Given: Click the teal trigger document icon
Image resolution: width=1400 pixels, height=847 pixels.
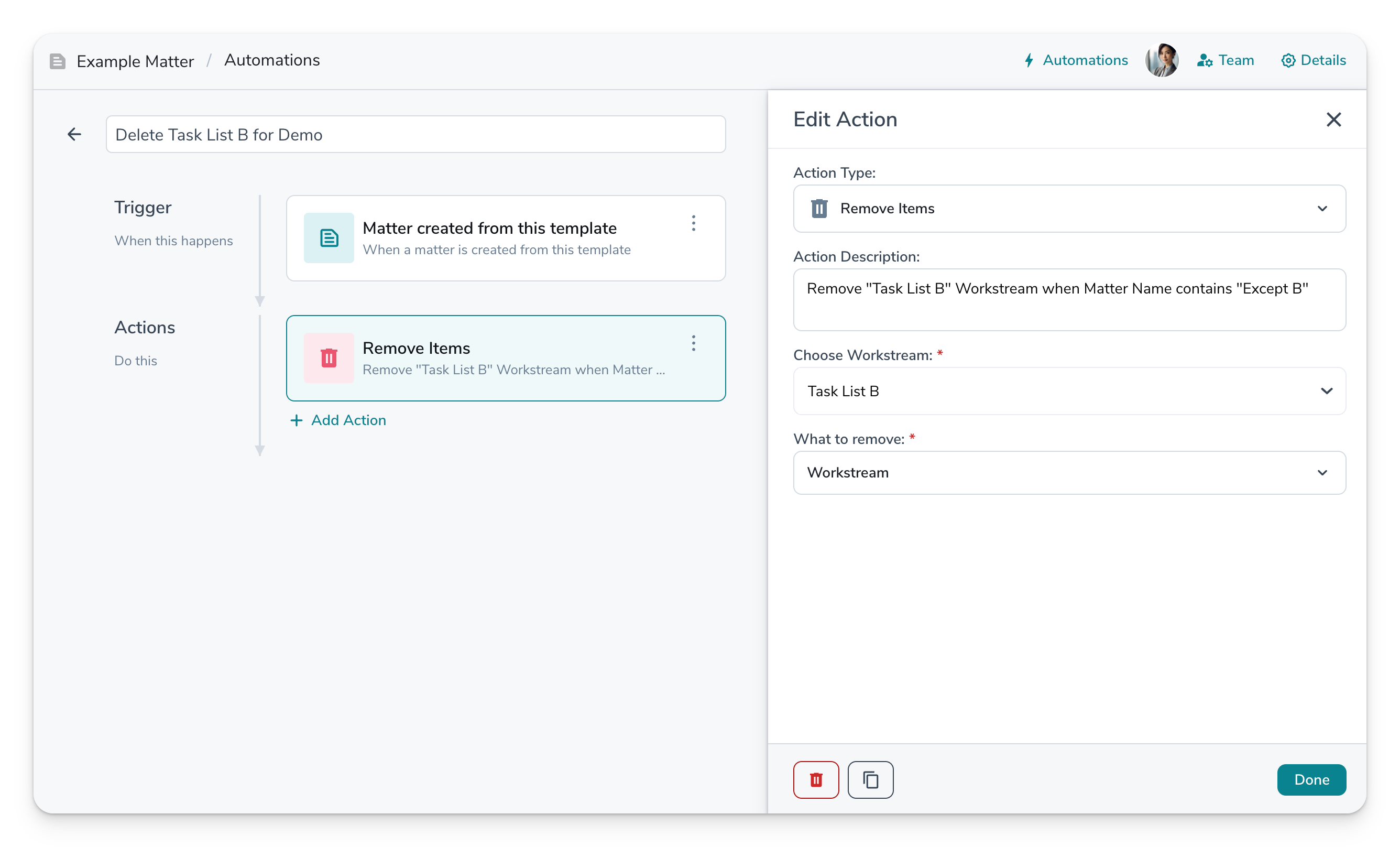Looking at the screenshot, I should coord(329,237).
